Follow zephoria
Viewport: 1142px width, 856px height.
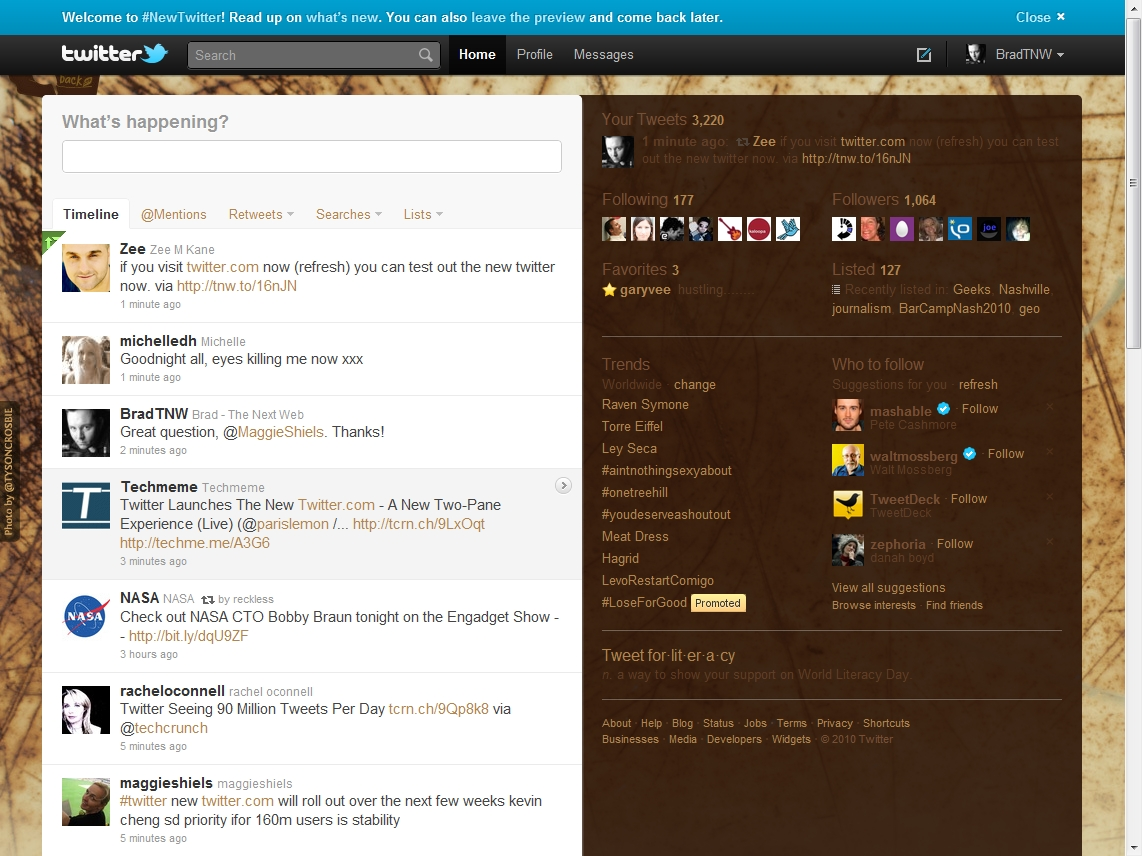[955, 544]
